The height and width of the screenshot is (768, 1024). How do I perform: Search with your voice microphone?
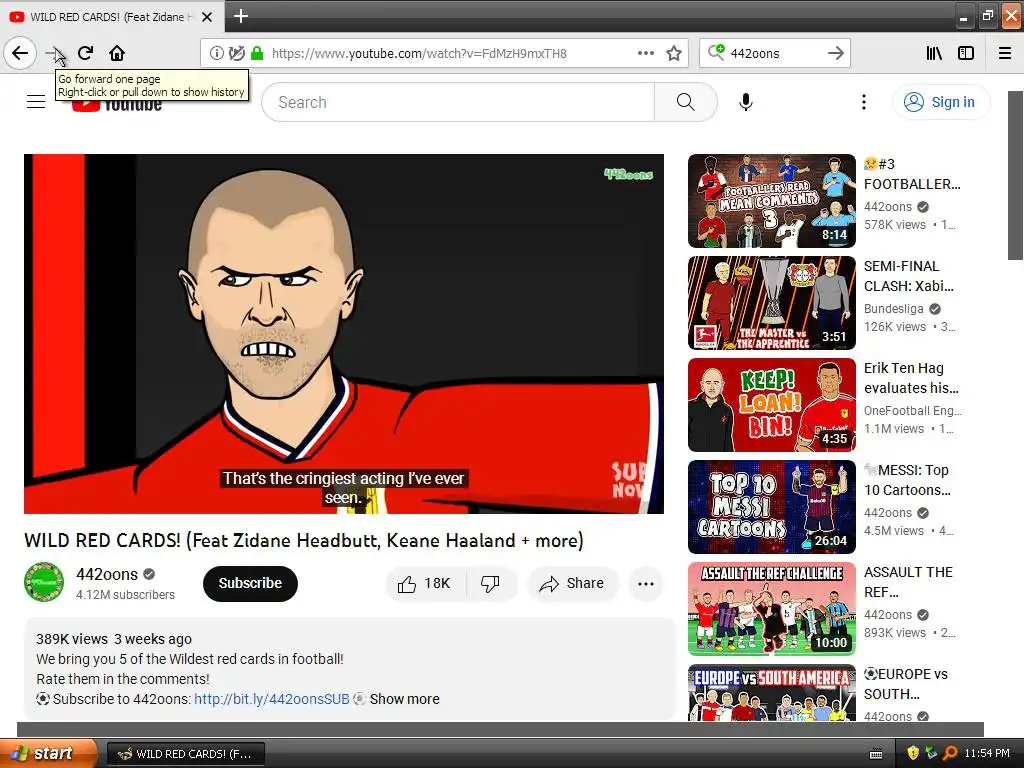746,102
